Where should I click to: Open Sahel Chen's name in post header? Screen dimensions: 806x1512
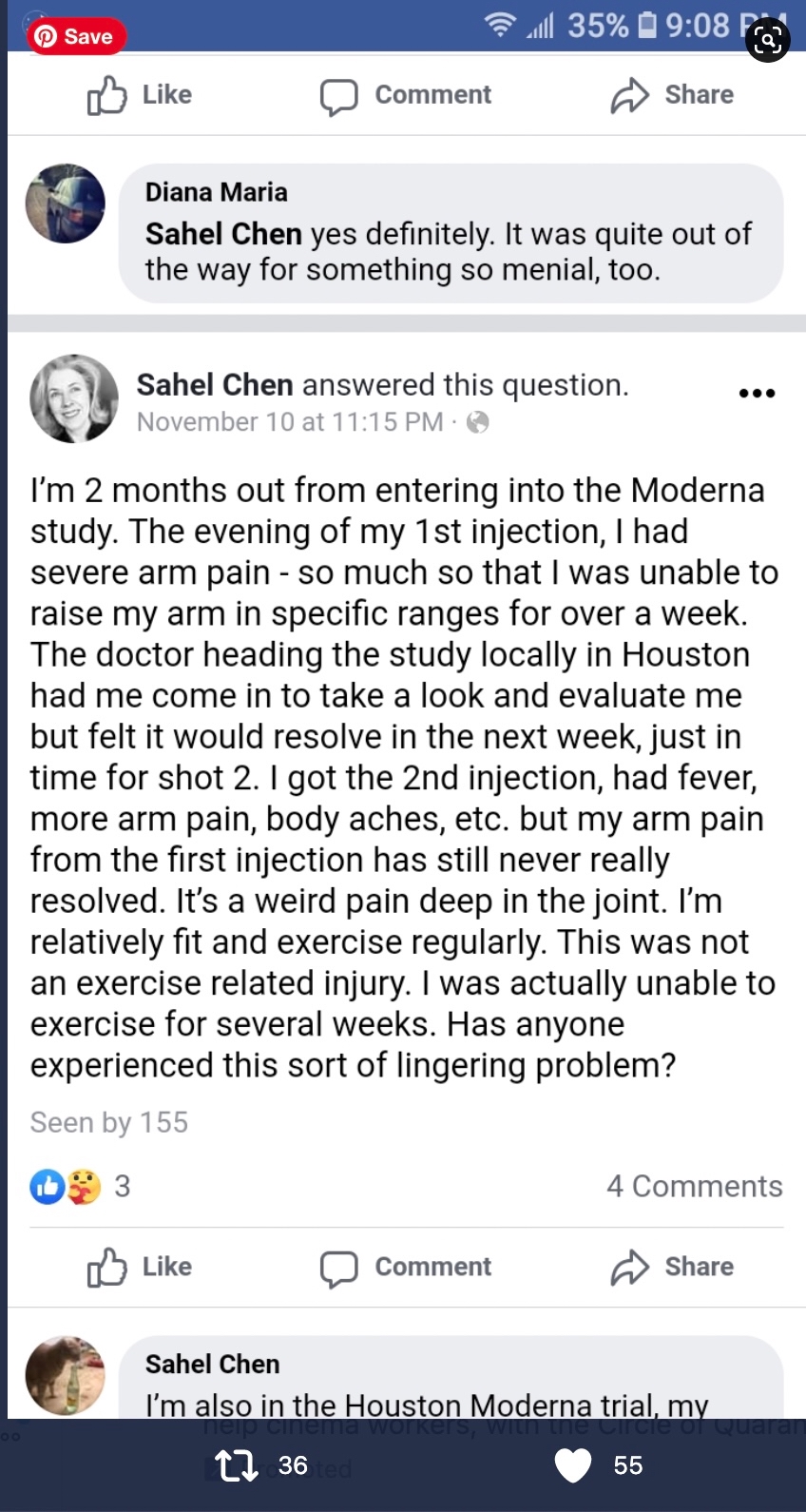[215, 384]
